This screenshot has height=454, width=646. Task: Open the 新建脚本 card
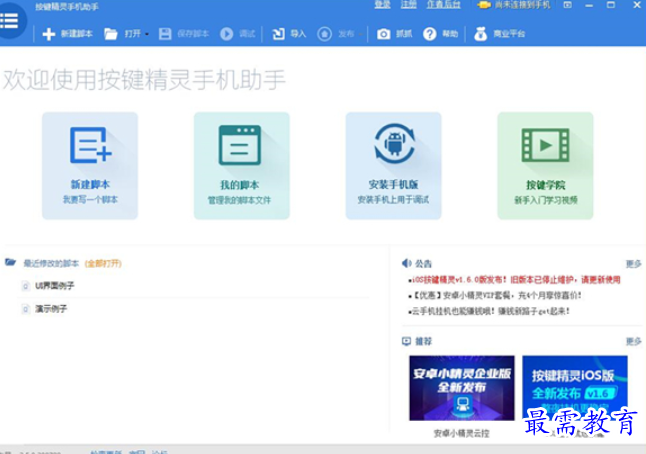[x=90, y=166]
